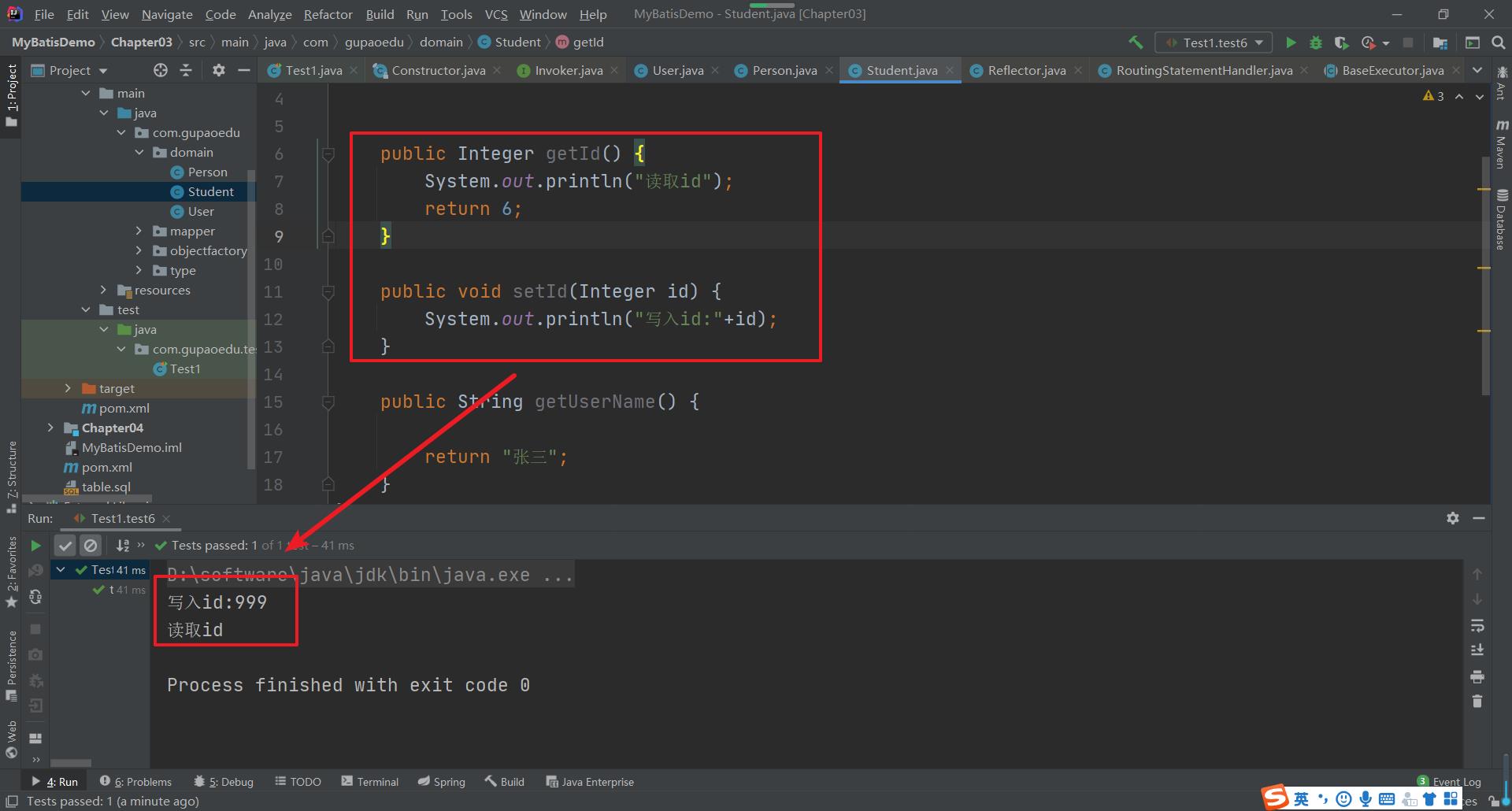The height and width of the screenshot is (811, 1512).
Task: Expand the objectfactory package
Action: 139,250
